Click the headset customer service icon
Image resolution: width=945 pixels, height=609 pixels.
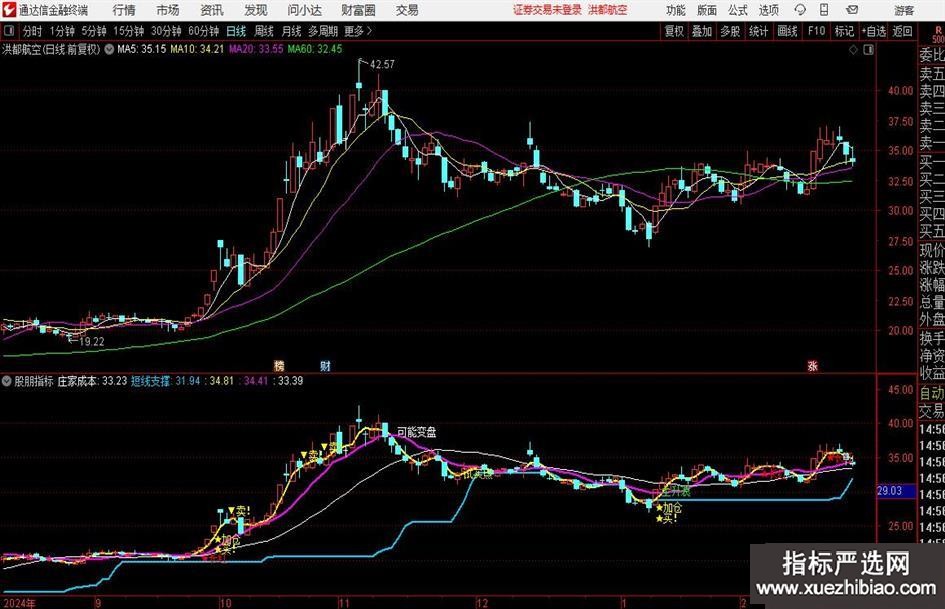(x=800, y=10)
